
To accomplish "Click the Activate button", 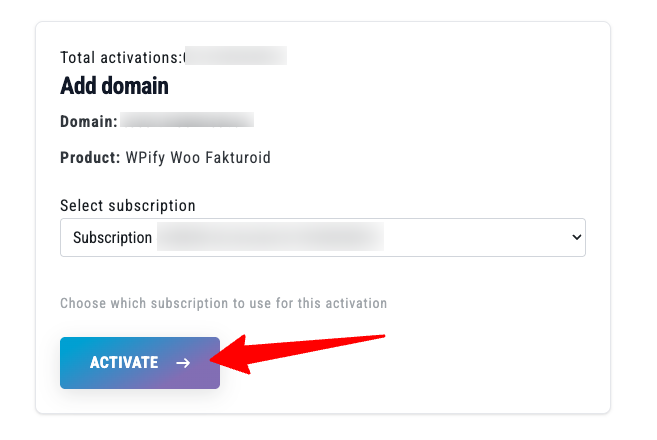I will coord(140,362).
